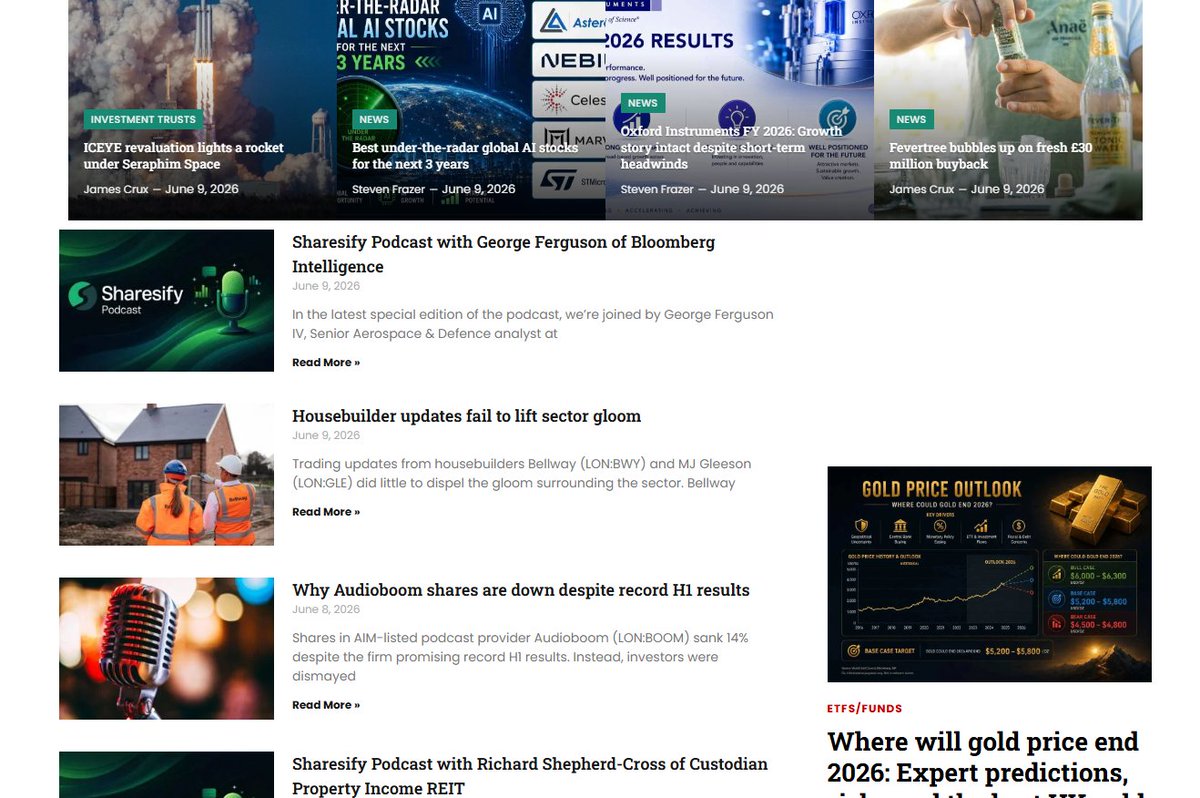Click excerpt text mentioning Bellway and MJ Gleeson
The image size is (1200, 798).
point(521,473)
